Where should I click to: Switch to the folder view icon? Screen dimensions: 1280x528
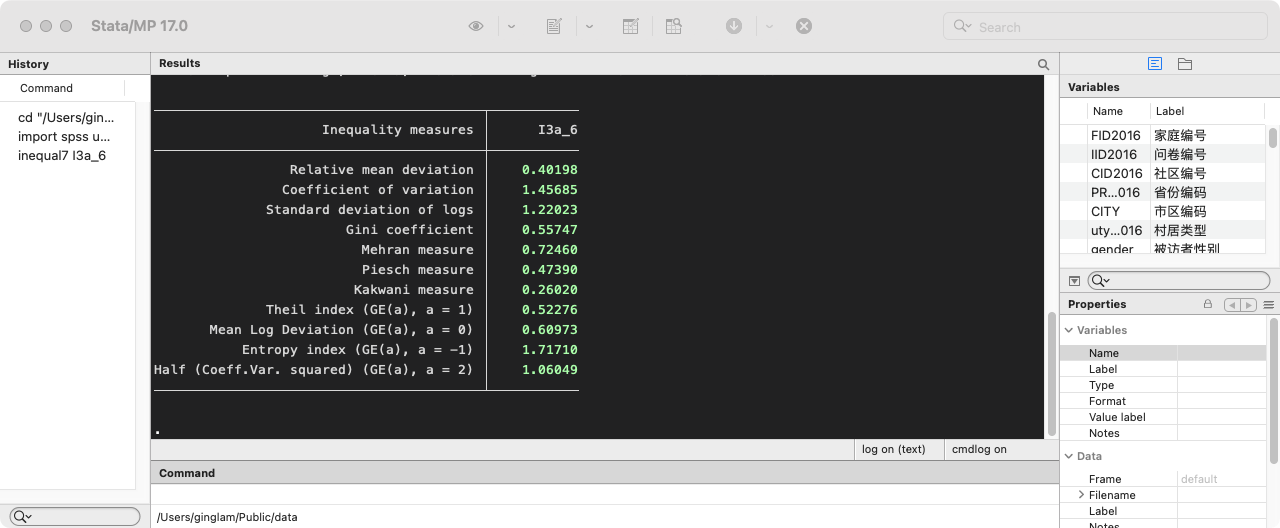(1185, 64)
